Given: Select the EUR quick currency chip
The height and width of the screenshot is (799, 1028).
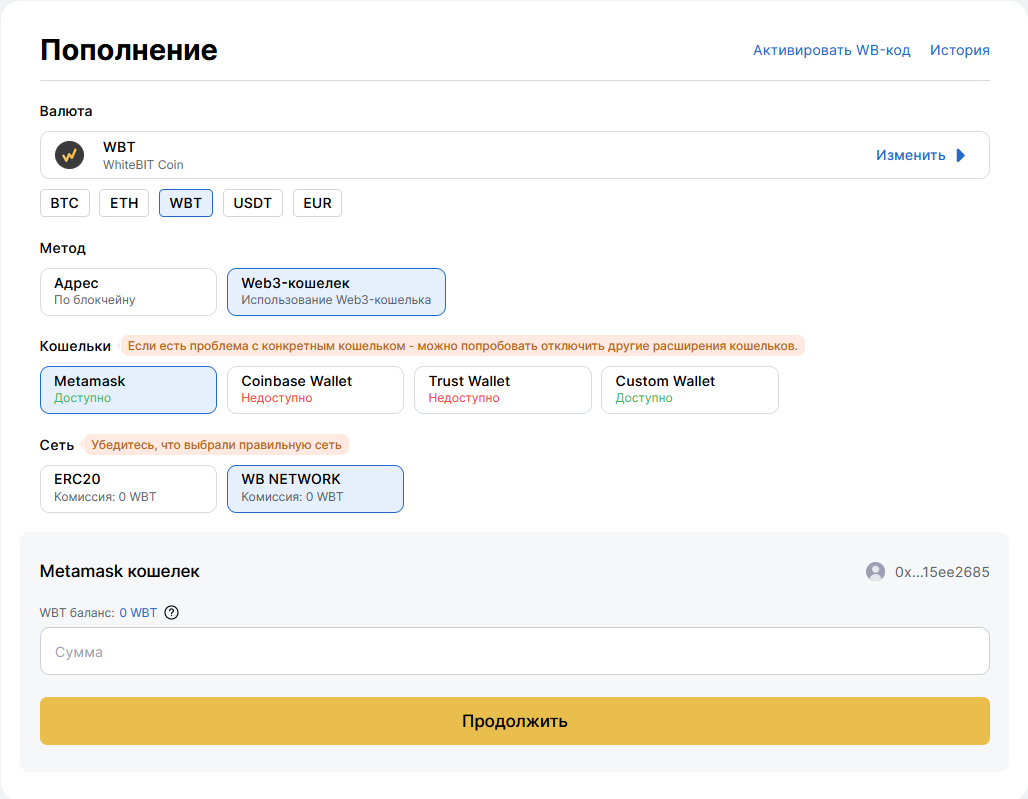Looking at the screenshot, I should click(x=317, y=203).
